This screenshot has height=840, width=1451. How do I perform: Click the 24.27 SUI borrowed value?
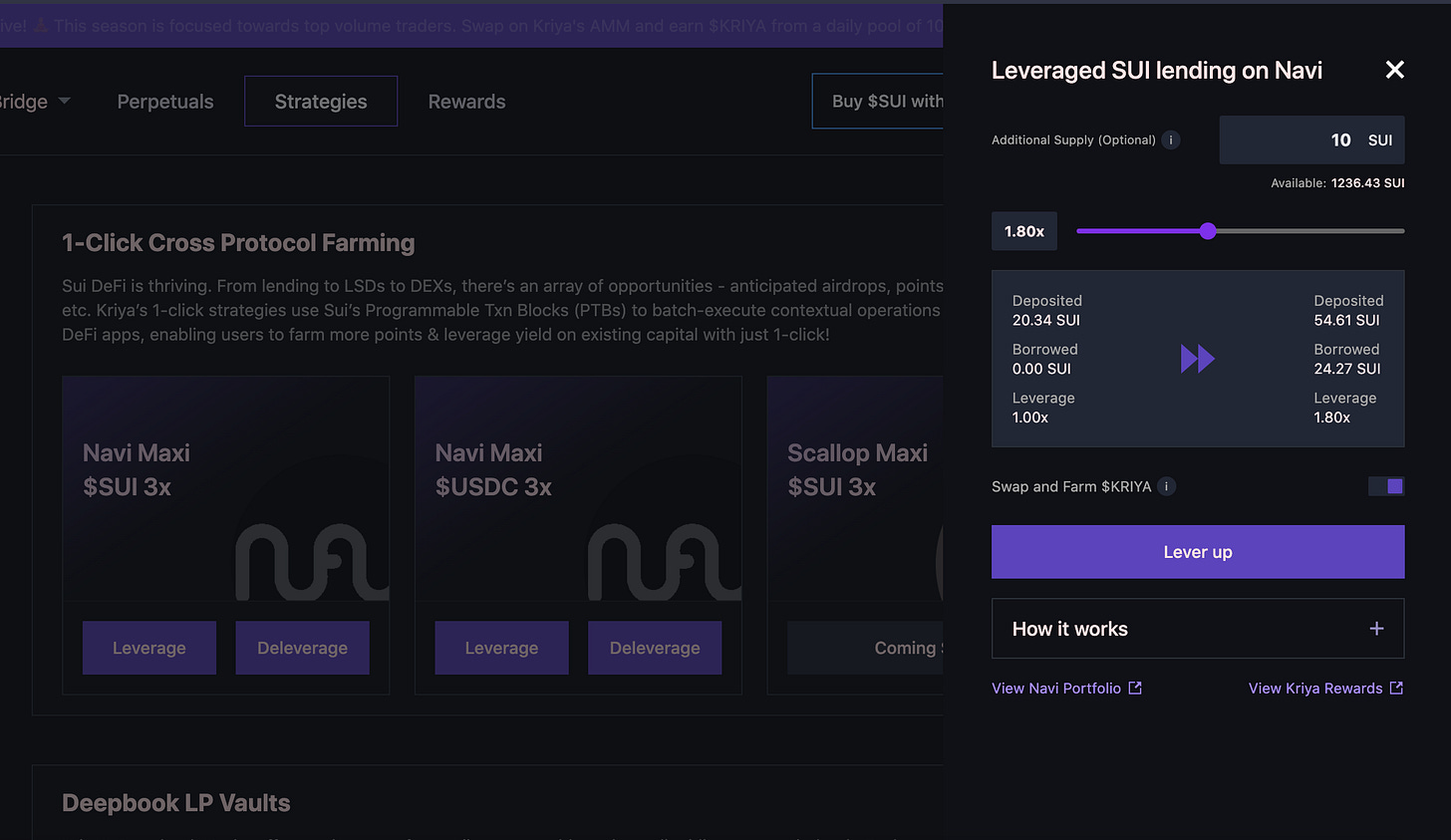(x=1346, y=369)
